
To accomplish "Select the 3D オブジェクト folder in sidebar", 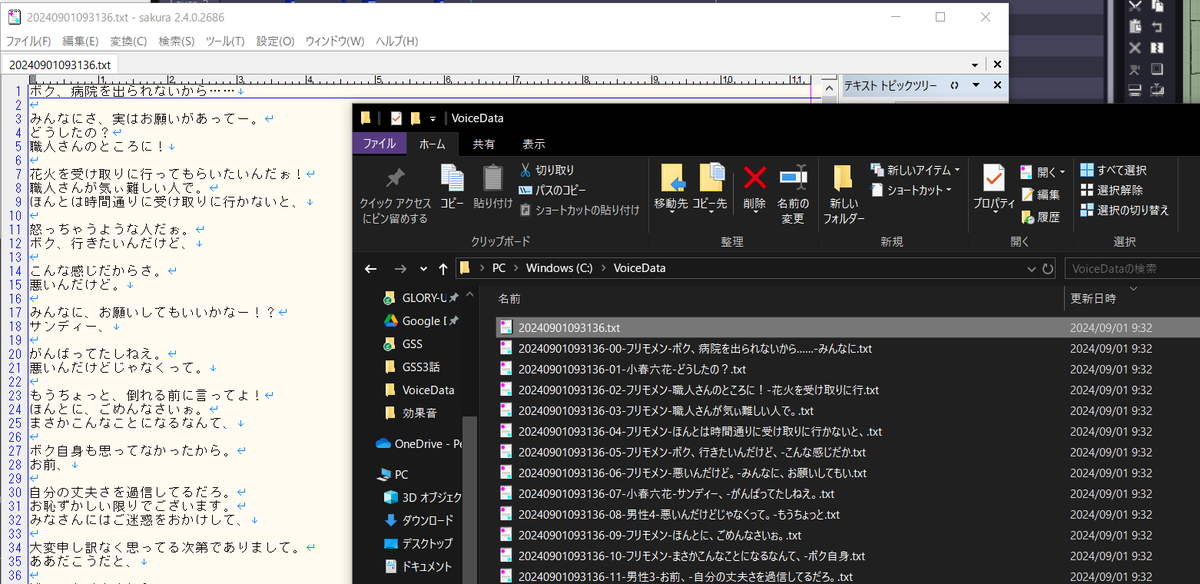I will [x=423, y=497].
